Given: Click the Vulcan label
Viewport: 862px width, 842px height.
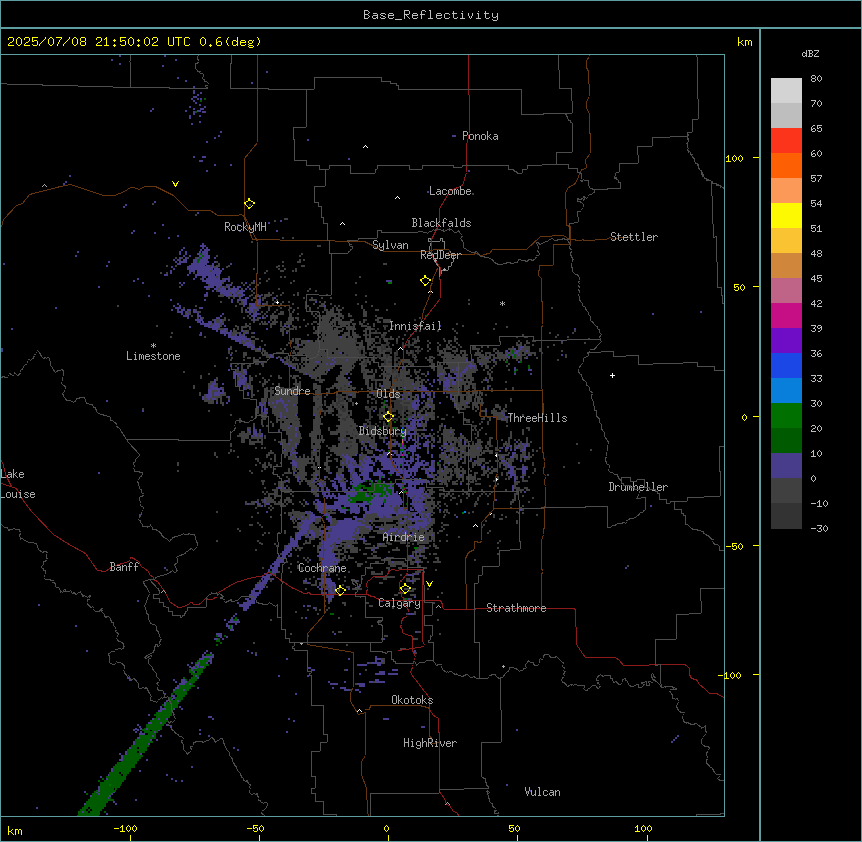Looking at the screenshot, I should click(543, 792).
